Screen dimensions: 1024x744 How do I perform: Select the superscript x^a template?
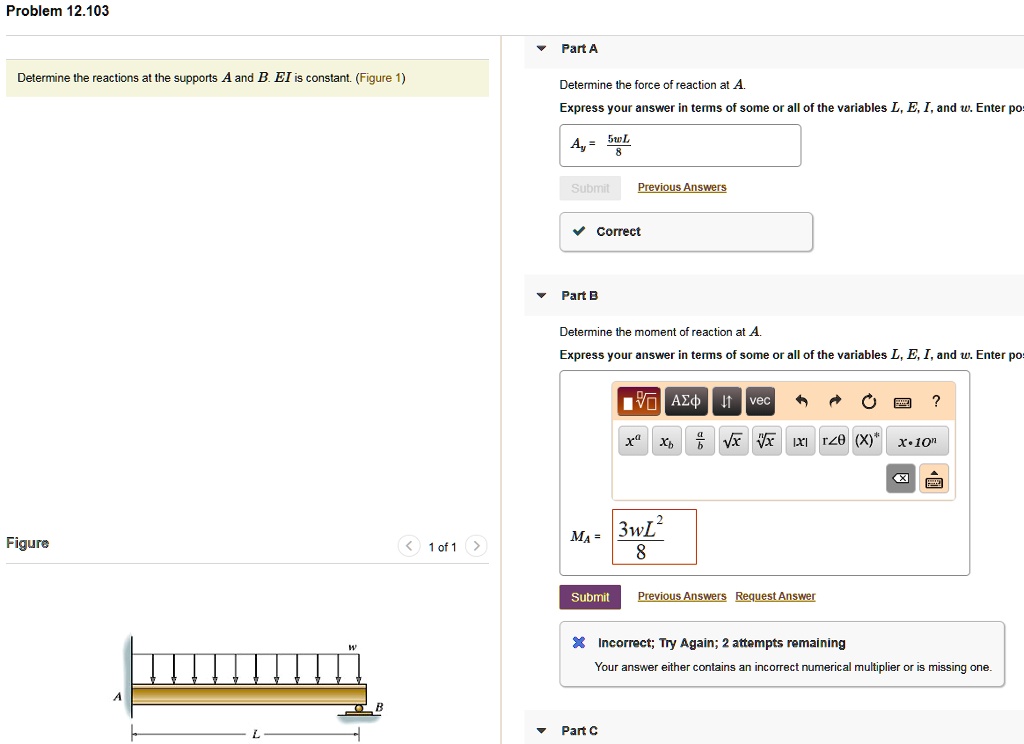[632, 440]
